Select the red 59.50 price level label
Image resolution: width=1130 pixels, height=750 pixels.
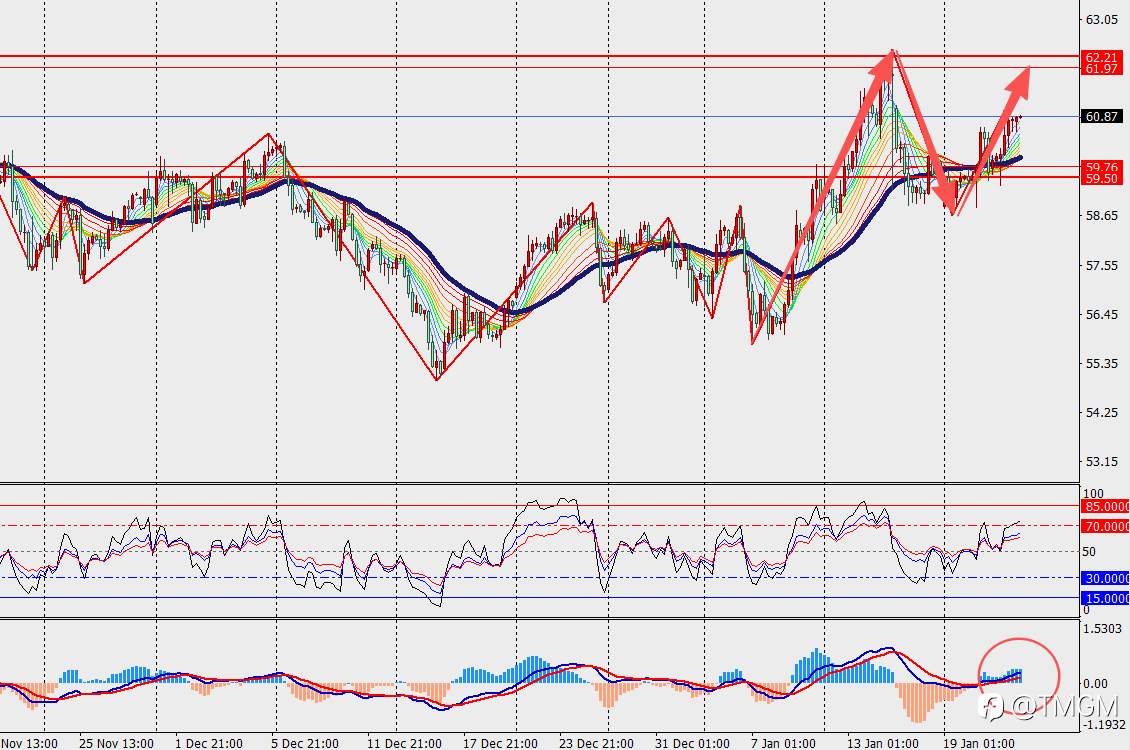click(x=1101, y=178)
